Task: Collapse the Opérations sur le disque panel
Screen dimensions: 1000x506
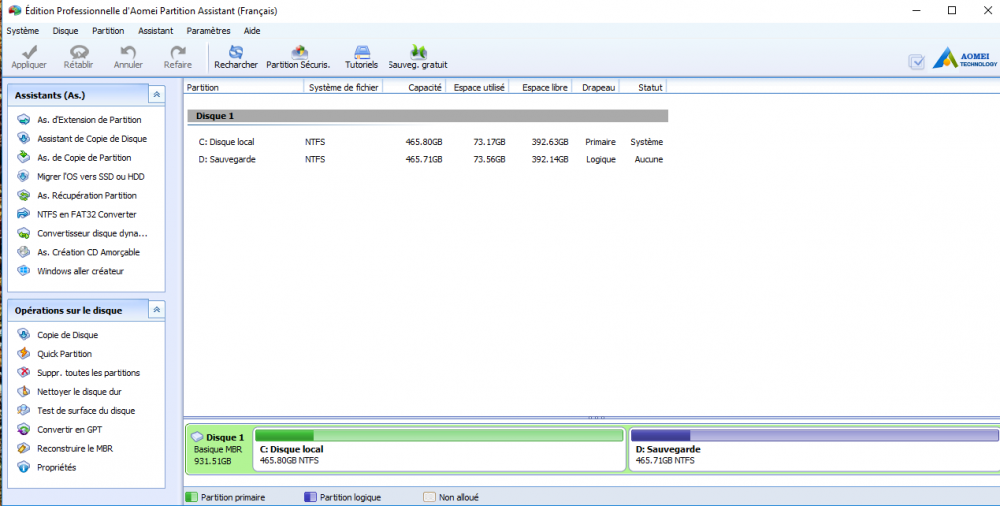Action: (156, 310)
